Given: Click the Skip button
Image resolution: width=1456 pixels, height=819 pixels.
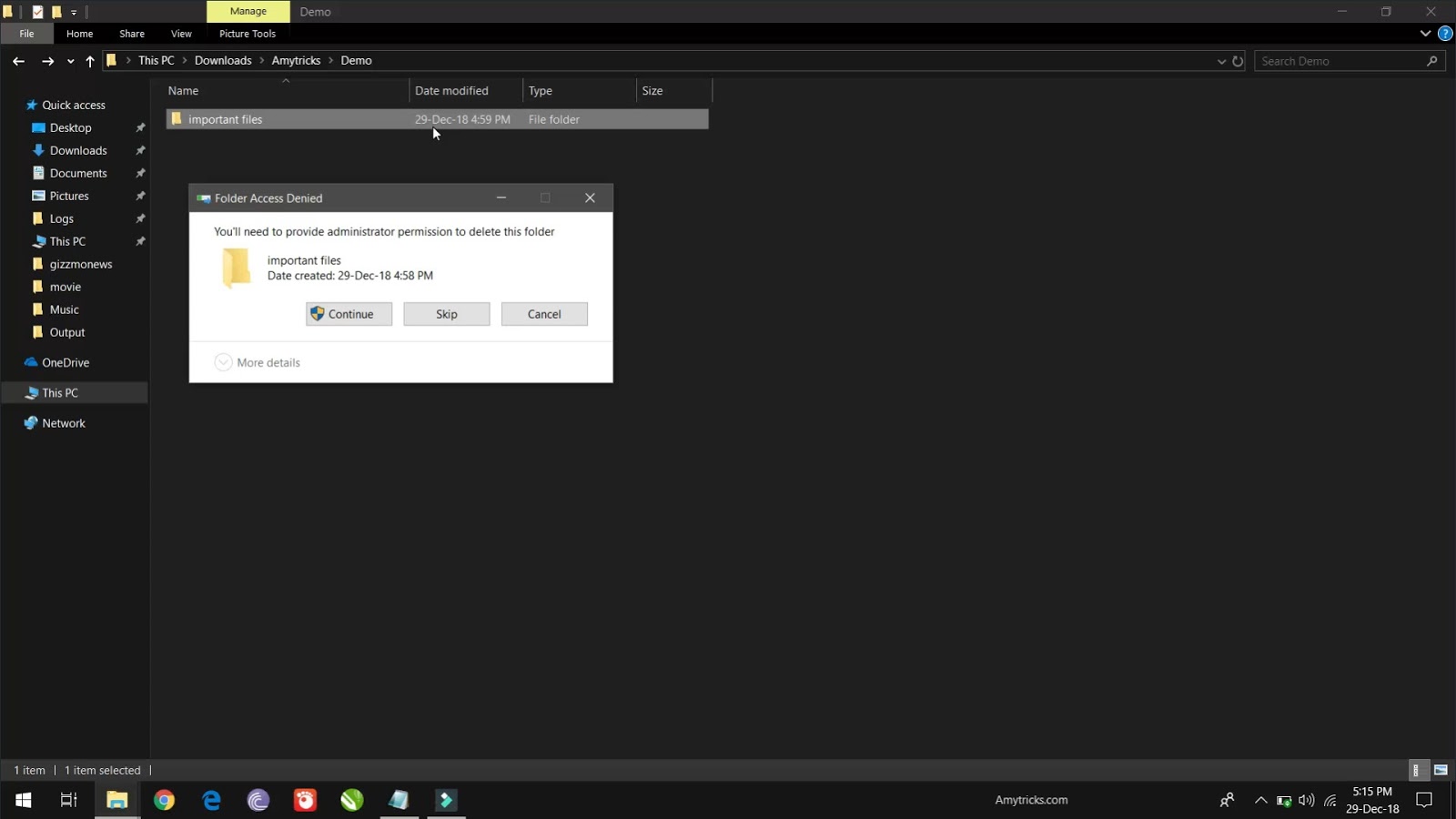Looking at the screenshot, I should (x=446, y=314).
